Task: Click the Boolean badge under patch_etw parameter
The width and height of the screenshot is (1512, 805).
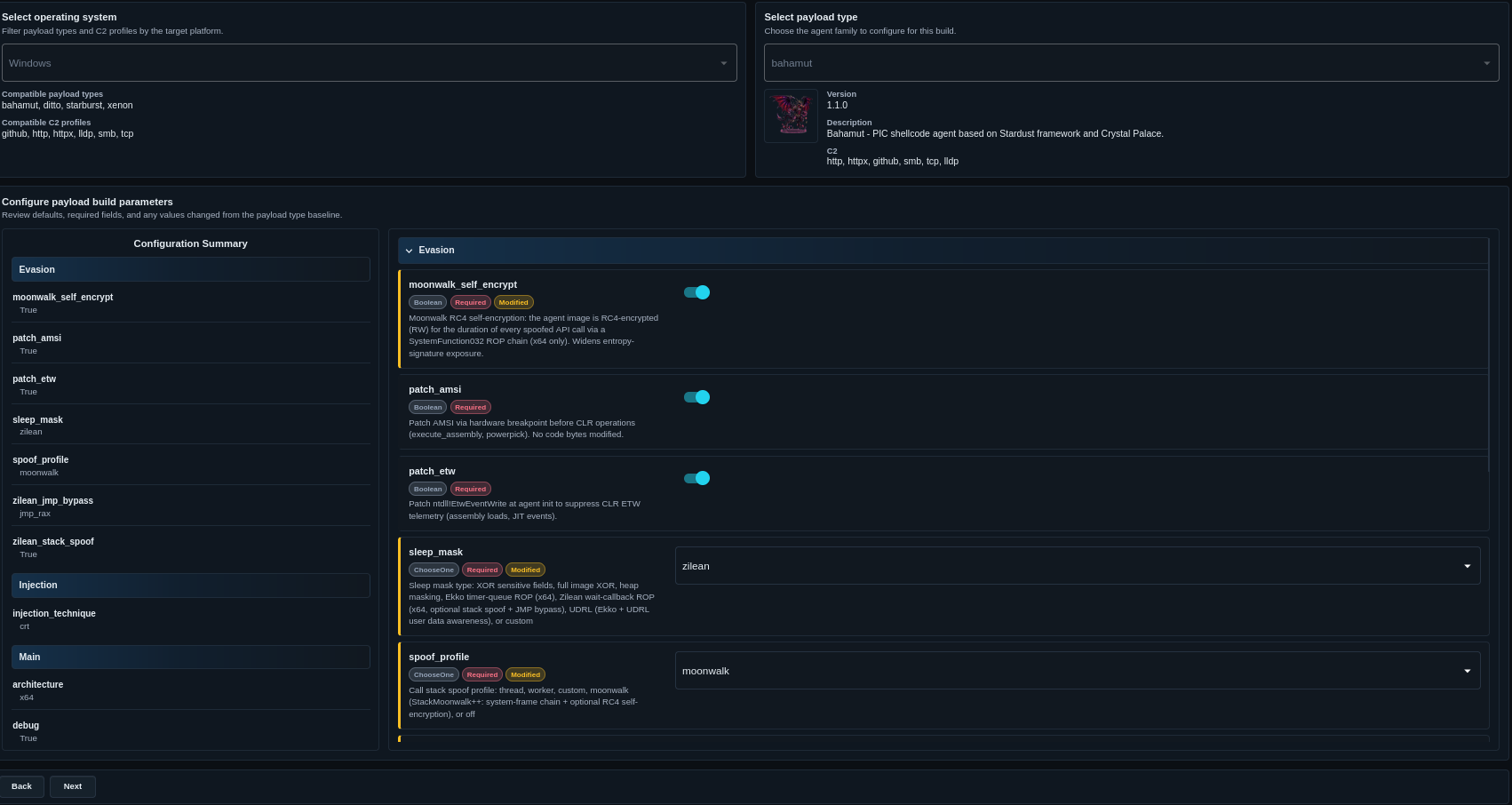Action: click(427, 489)
